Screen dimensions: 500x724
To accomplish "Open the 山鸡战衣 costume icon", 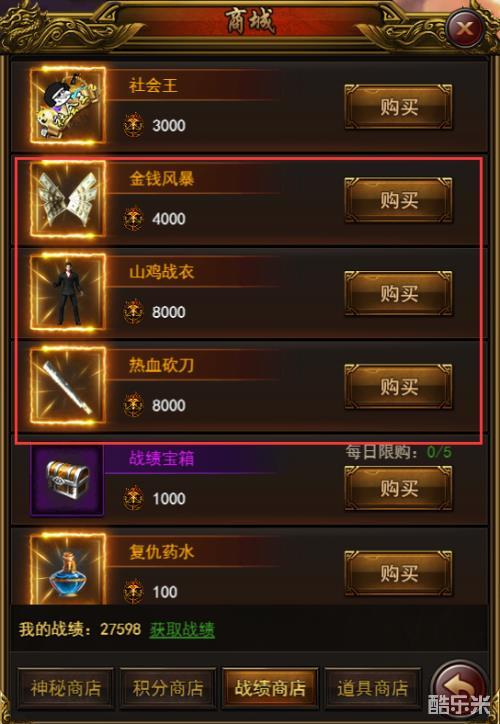I will [x=68, y=292].
